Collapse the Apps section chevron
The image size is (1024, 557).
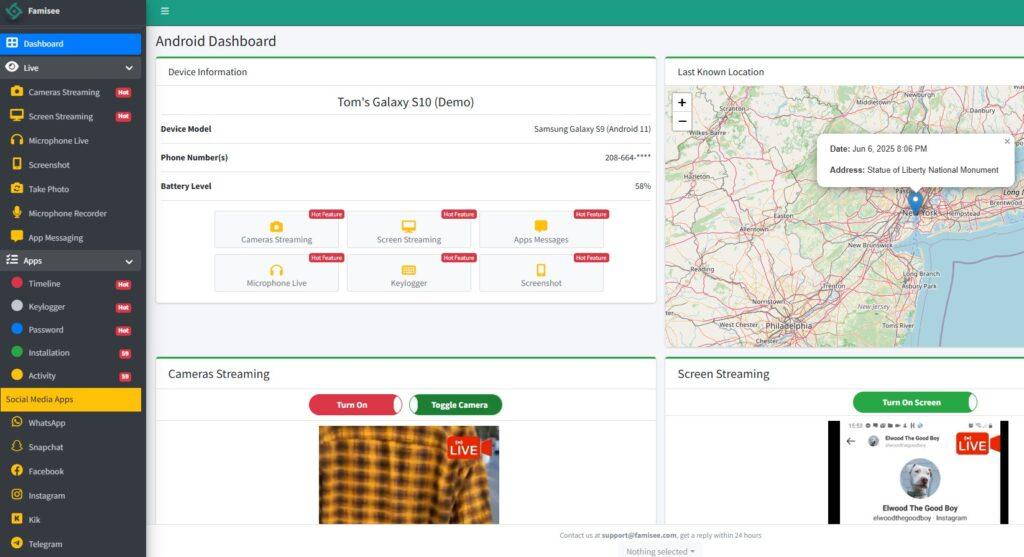coord(129,261)
